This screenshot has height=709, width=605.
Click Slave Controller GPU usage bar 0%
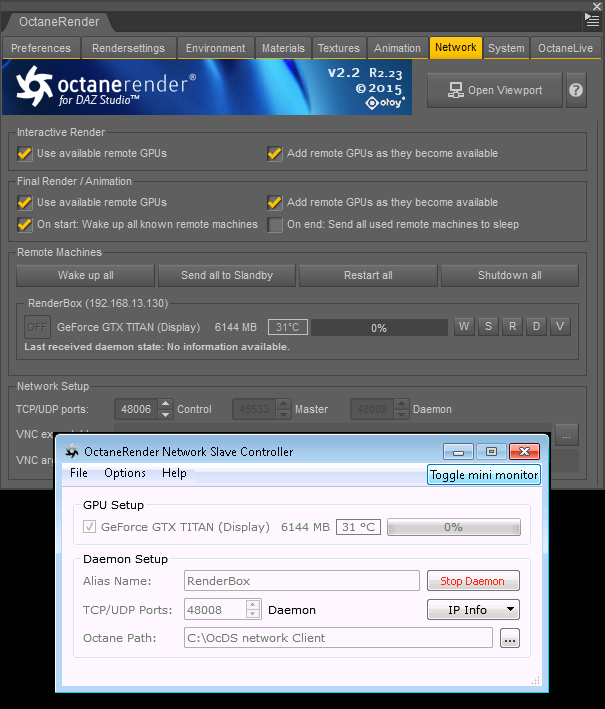pos(454,527)
